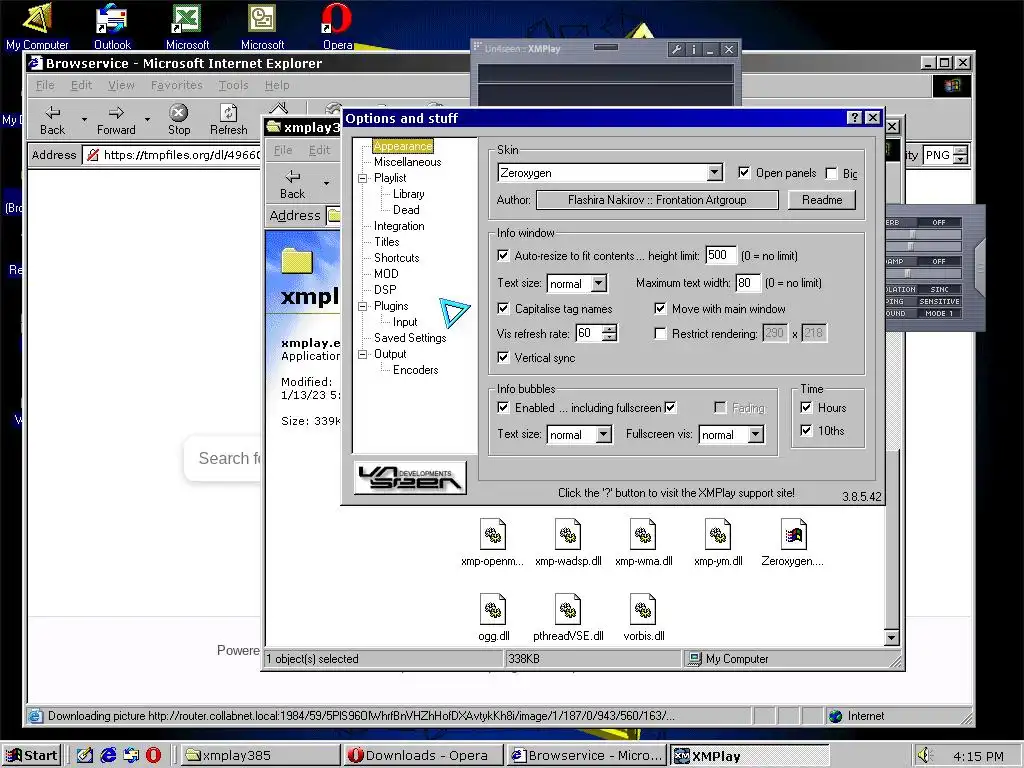Click XMPlay wrench options icon

(677, 49)
